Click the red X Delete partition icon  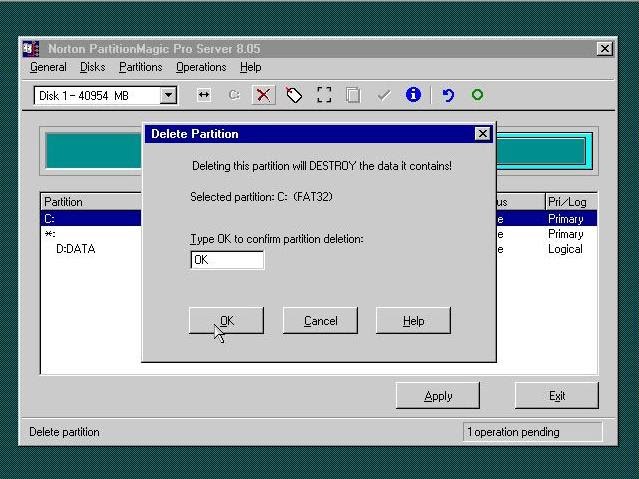pos(263,95)
